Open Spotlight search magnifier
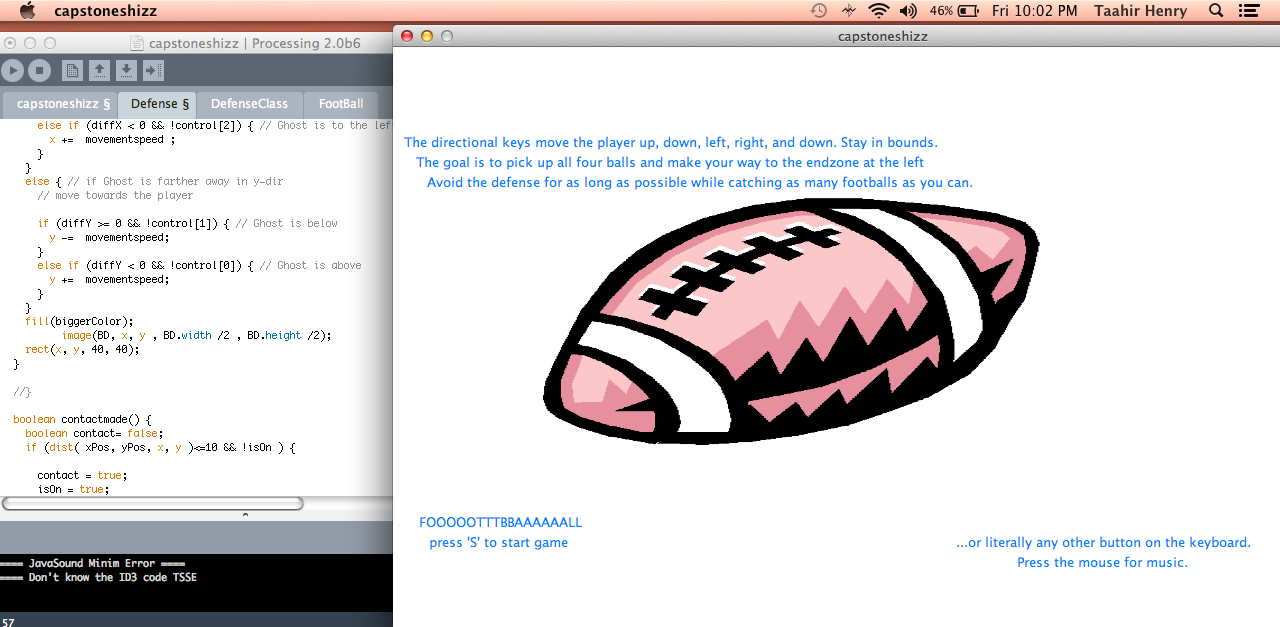The image size is (1280, 627). (x=1216, y=11)
